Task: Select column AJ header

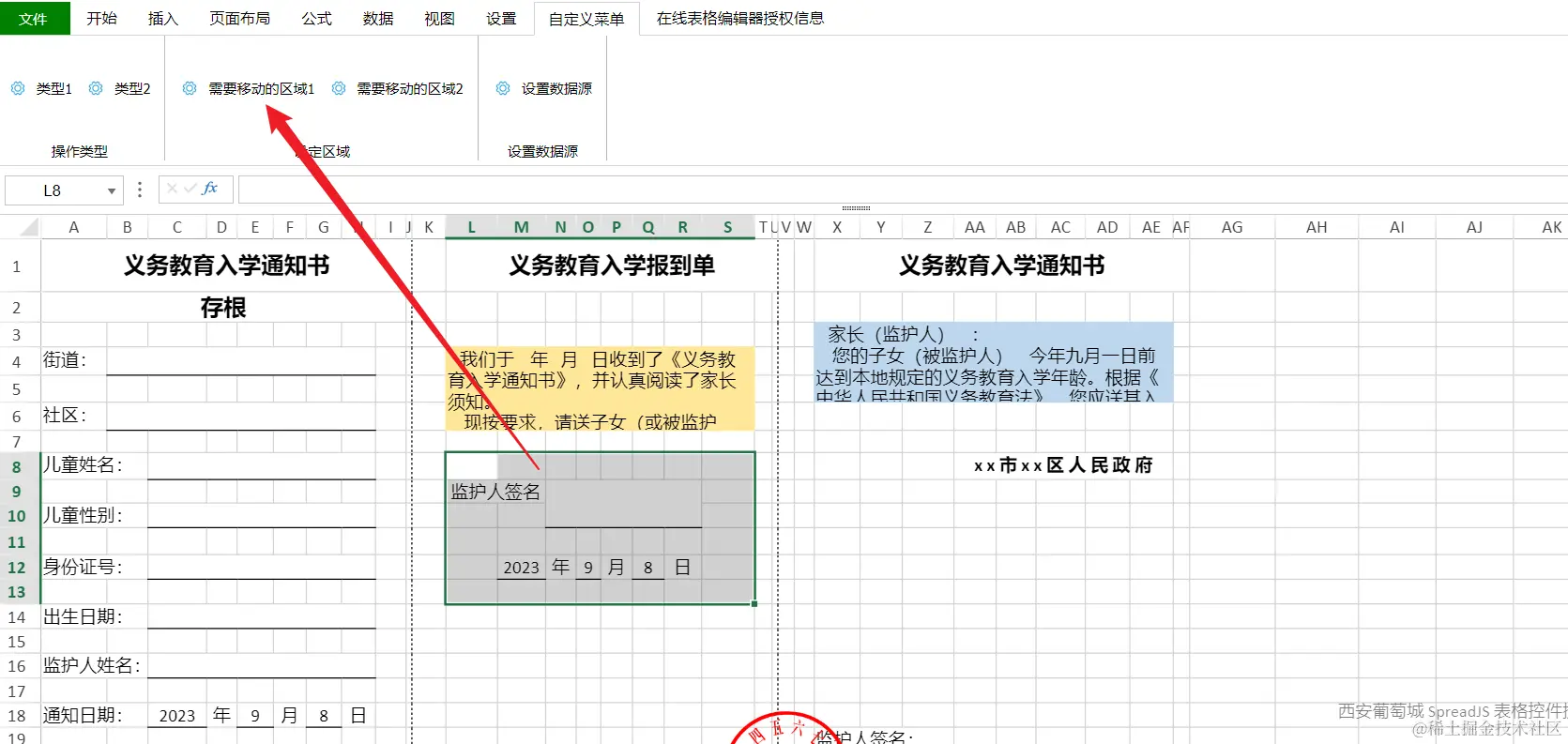Action: pyautogui.click(x=1475, y=227)
